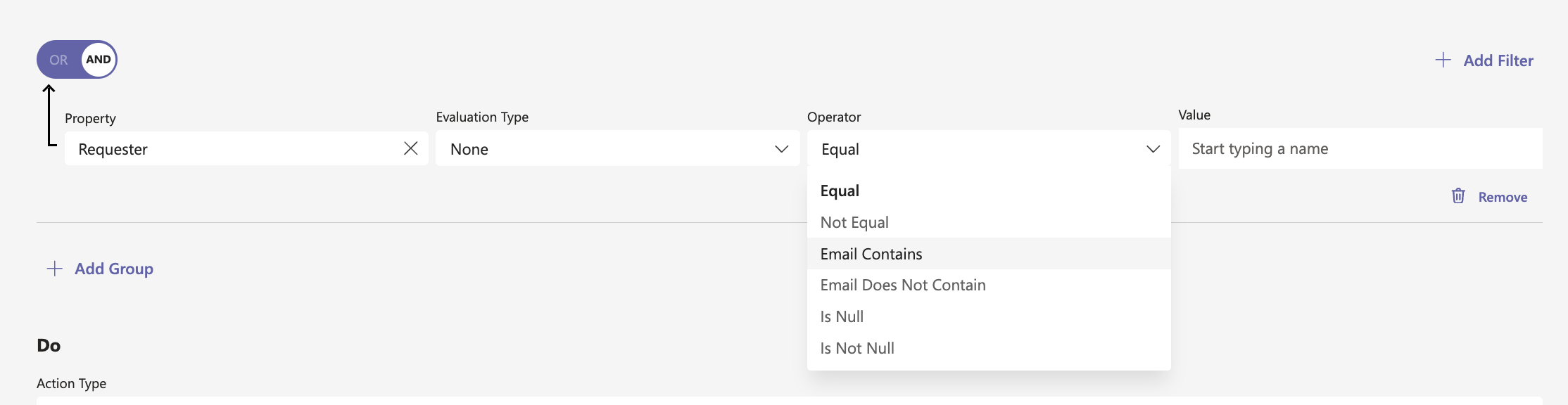Choose Is Not Null from list

857,349
